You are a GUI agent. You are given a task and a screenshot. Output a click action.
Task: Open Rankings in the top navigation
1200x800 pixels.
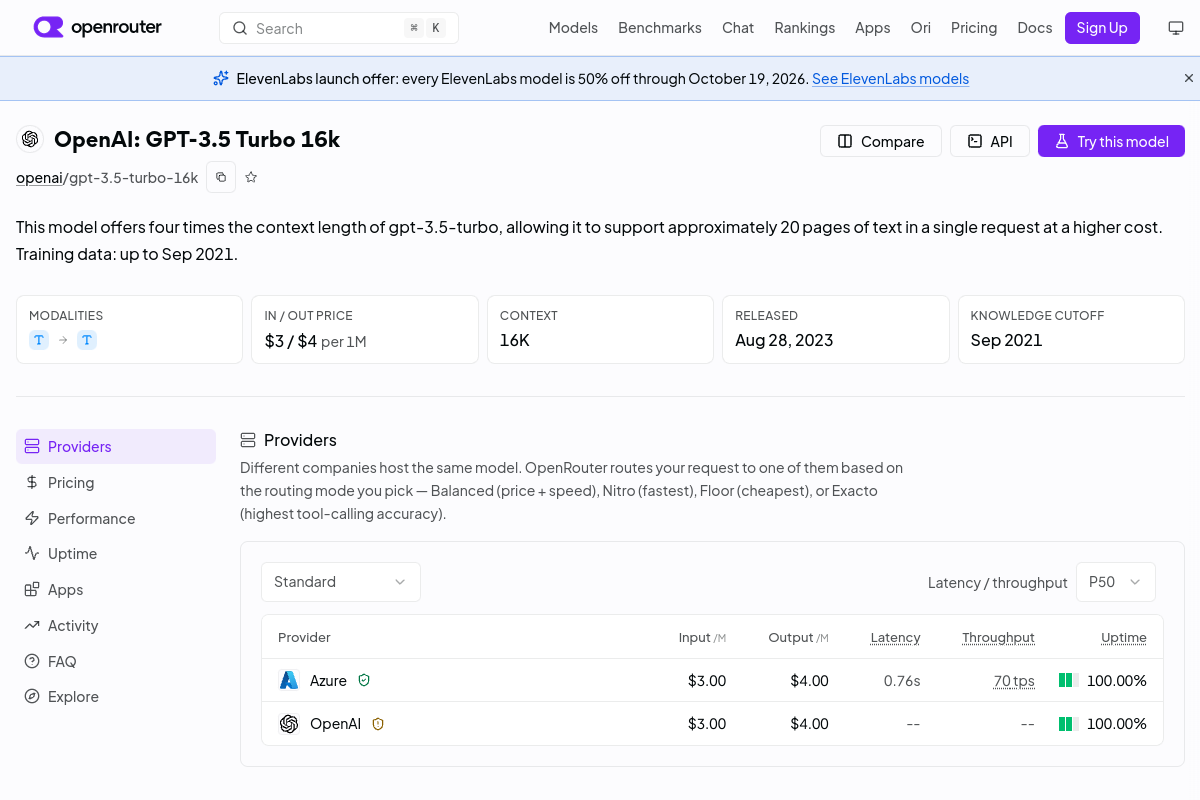pos(804,28)
